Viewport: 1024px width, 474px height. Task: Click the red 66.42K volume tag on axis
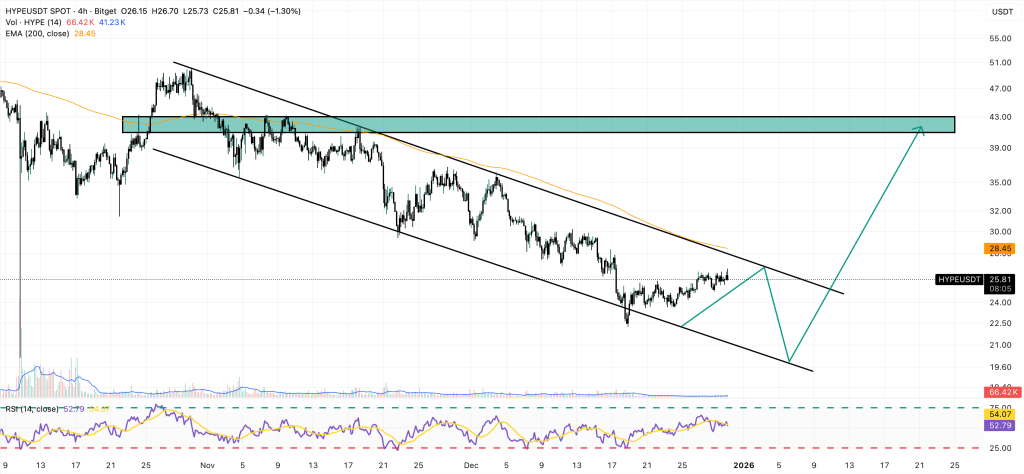point(1001,392)
